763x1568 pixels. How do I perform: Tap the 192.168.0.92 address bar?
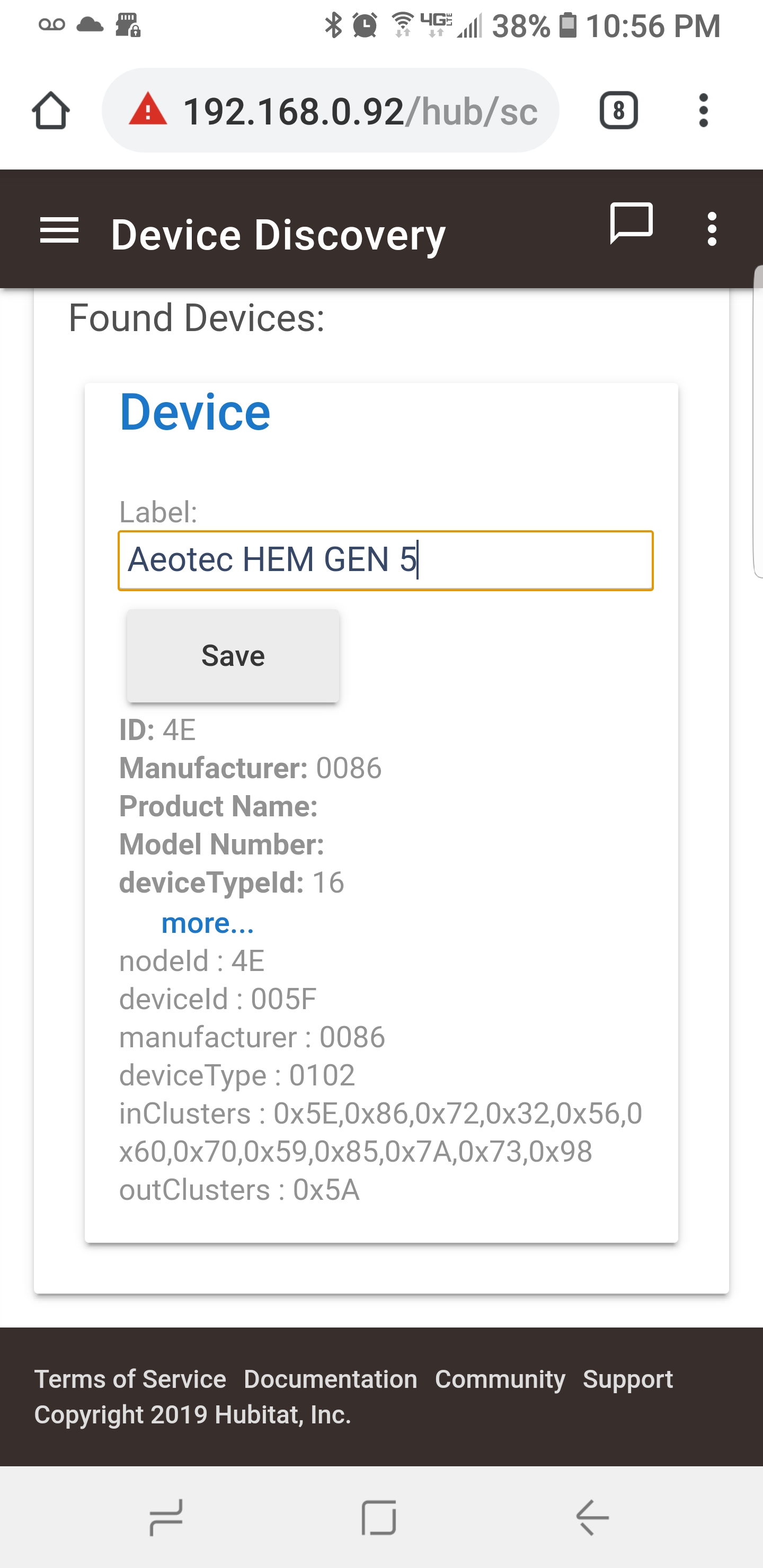[x=331, y=111]
